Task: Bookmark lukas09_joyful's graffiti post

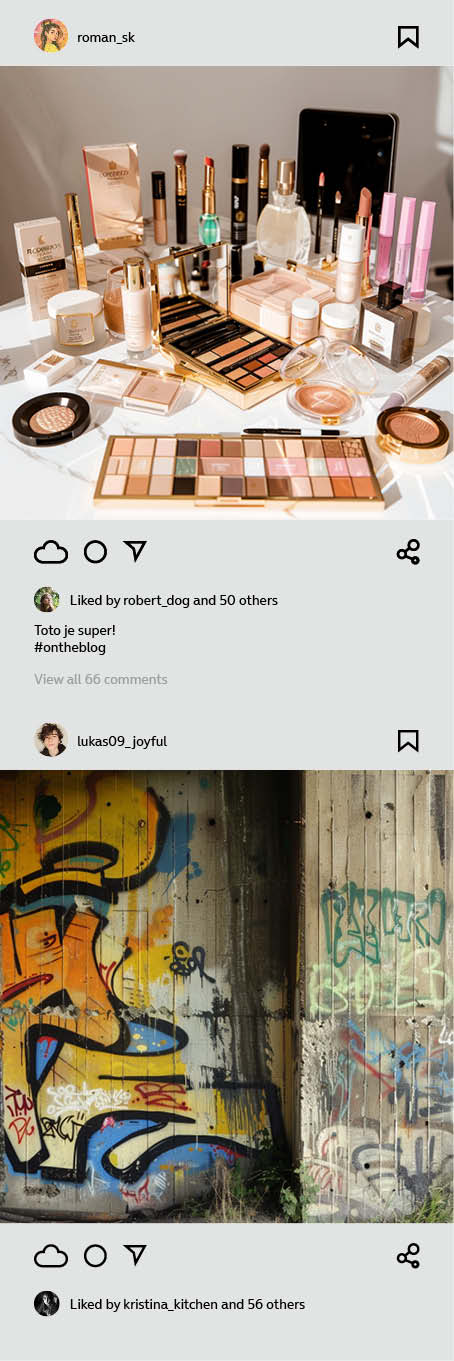Action: [407, 740]
